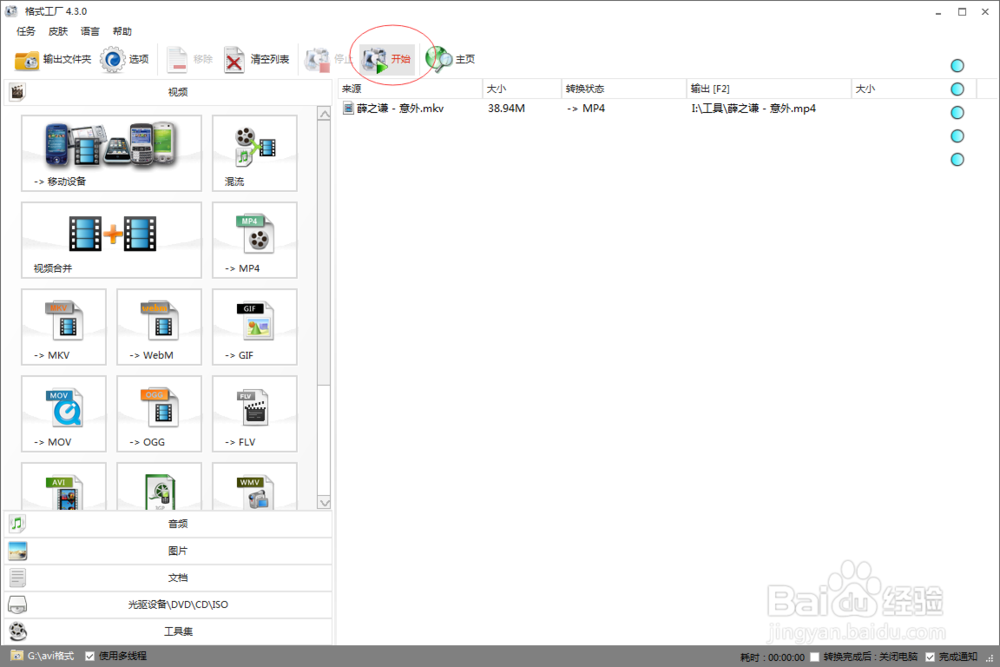Expand the 工具集 toolset panel

click(x=168, y=631)
